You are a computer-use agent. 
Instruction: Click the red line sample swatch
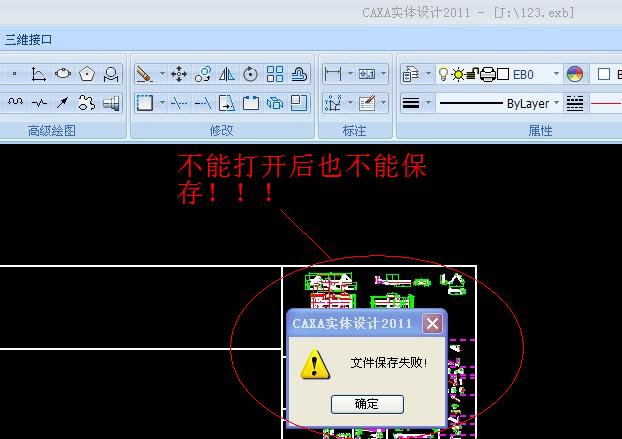click(x=606, y=103)
